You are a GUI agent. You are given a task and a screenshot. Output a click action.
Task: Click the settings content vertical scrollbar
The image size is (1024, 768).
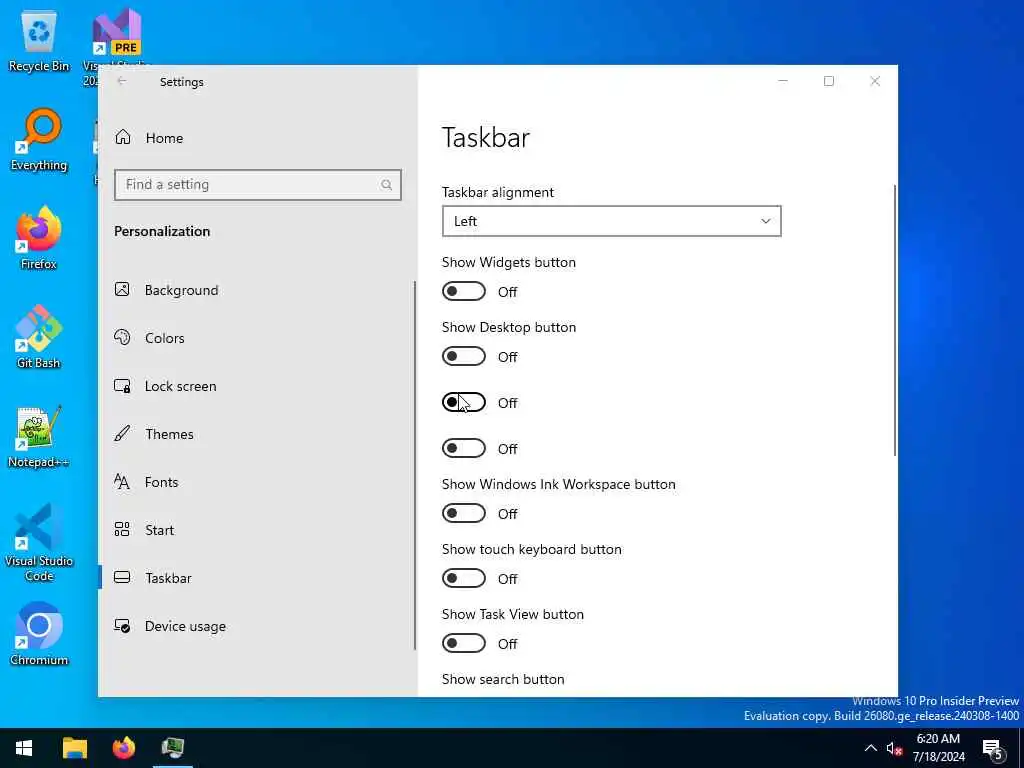point(894,320)
